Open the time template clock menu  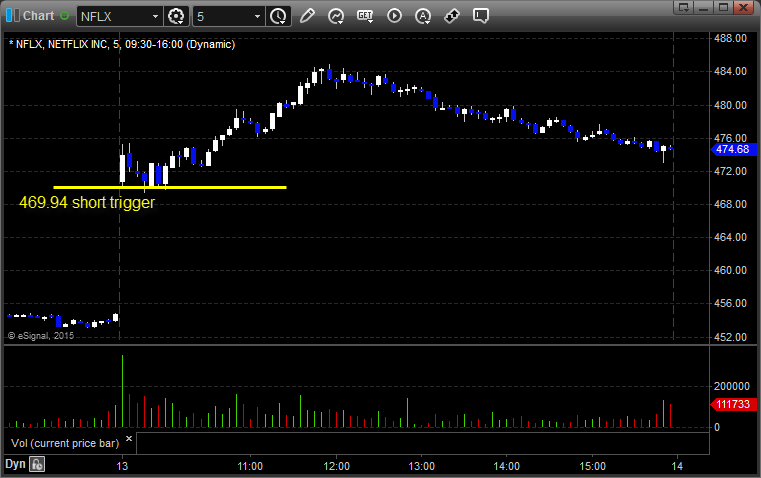click(279, 16)
